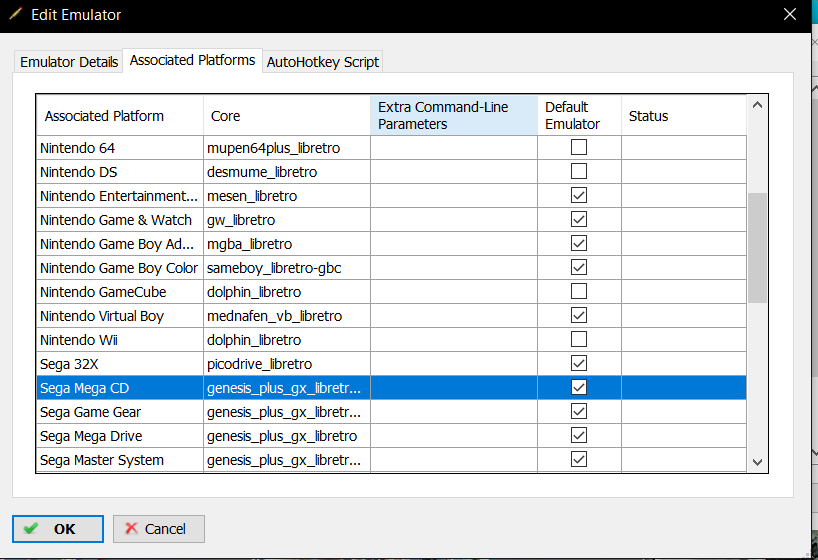Select the Nintendo Game Boy Ad... cell
This screenshot has width=818, height=560.
(119, 244)
